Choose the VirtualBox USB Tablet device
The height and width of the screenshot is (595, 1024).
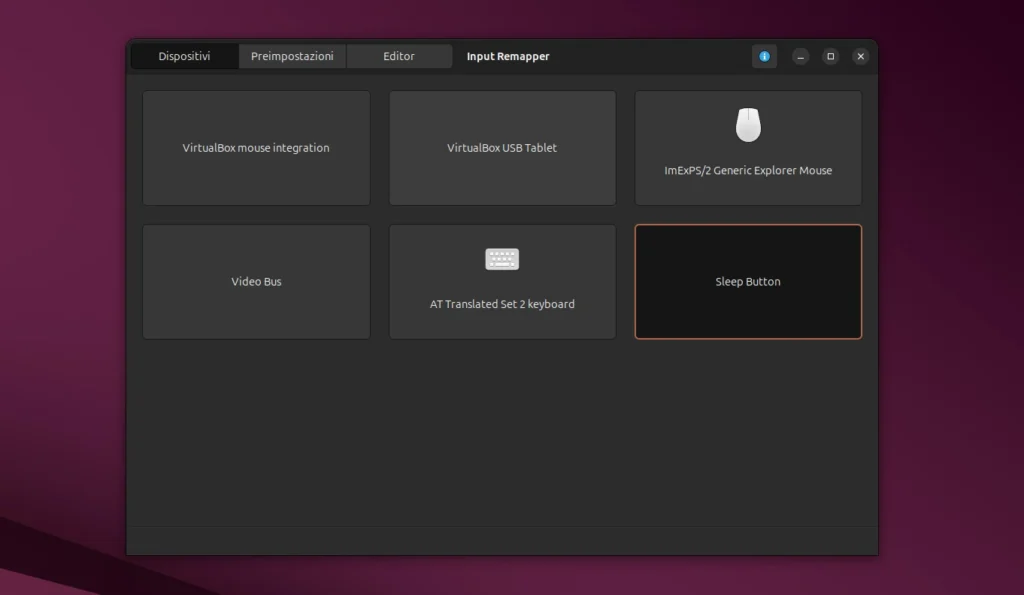point(502,148)
